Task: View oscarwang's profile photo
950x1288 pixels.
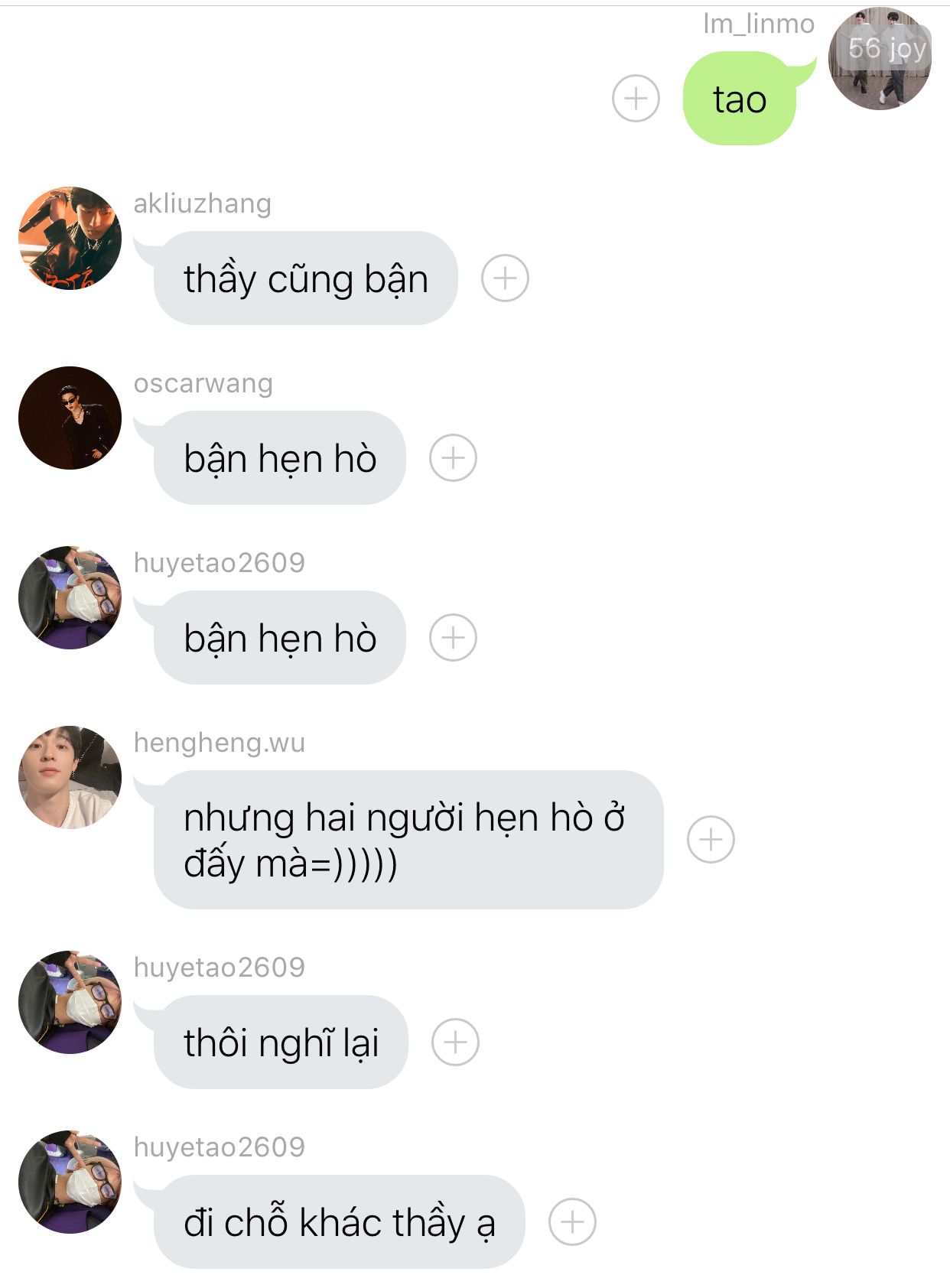Action: tap(70, 418)
